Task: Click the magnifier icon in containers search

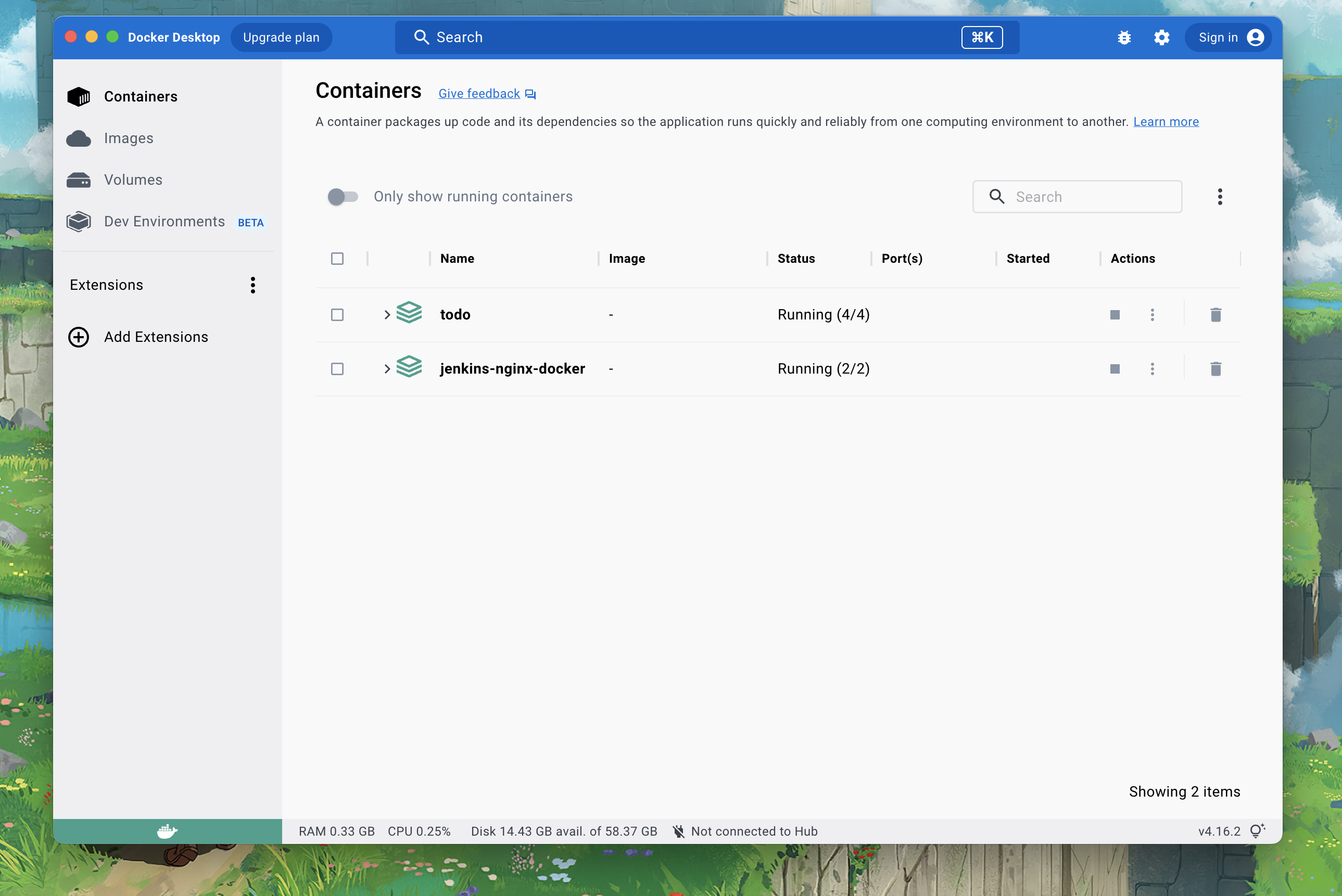Action: (x=997, y=197)
